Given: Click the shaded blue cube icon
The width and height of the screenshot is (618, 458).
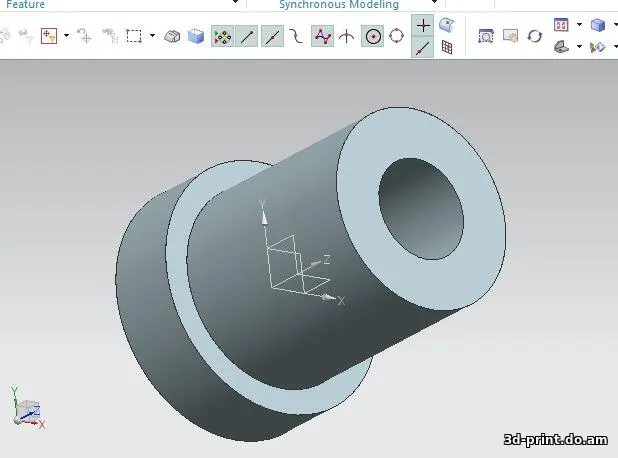Looking at the screenshot, I should click(196, 36).
